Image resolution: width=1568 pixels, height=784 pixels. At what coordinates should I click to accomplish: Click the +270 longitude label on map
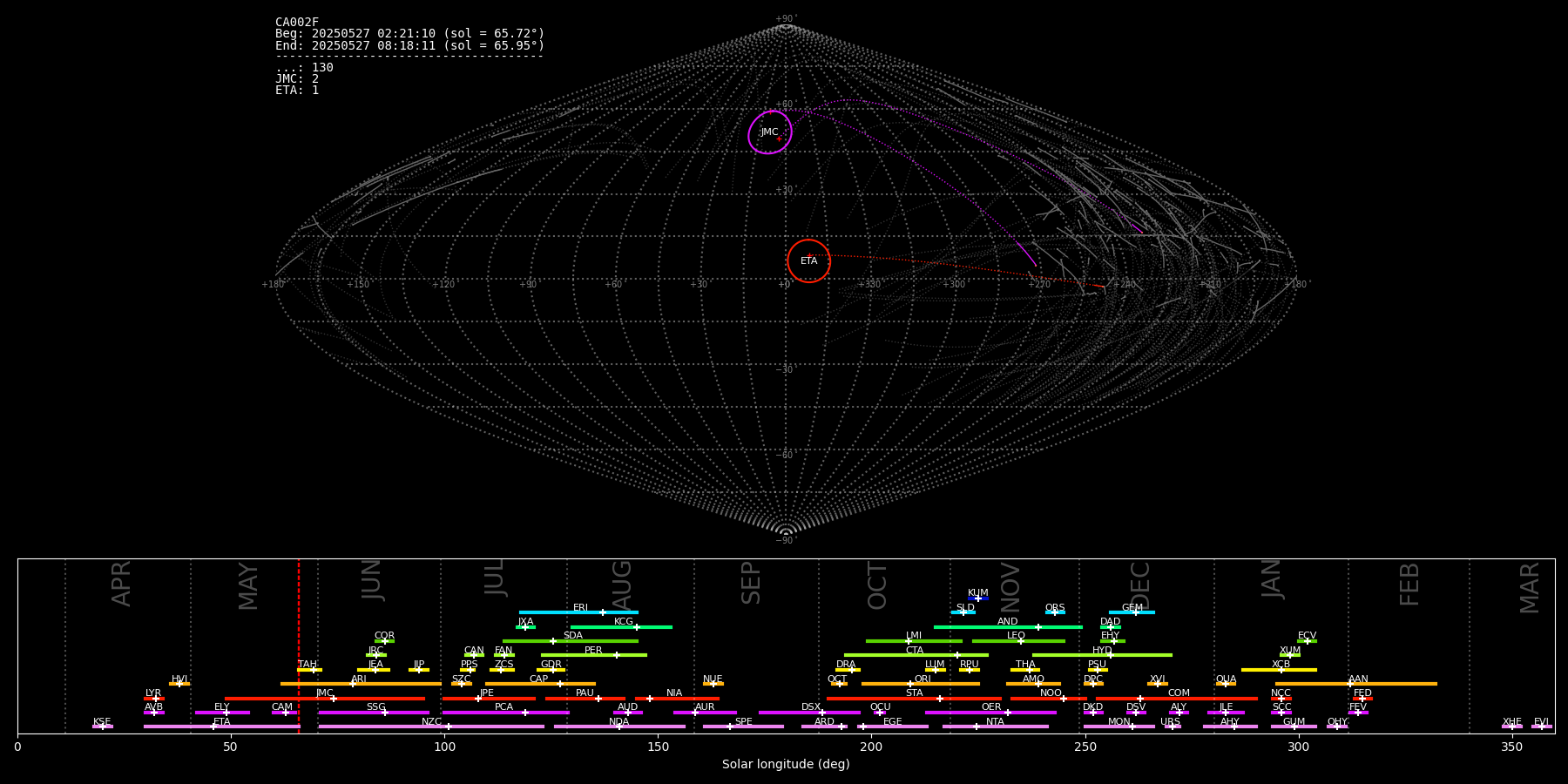pyautogui.click(x=1039, y=284)
